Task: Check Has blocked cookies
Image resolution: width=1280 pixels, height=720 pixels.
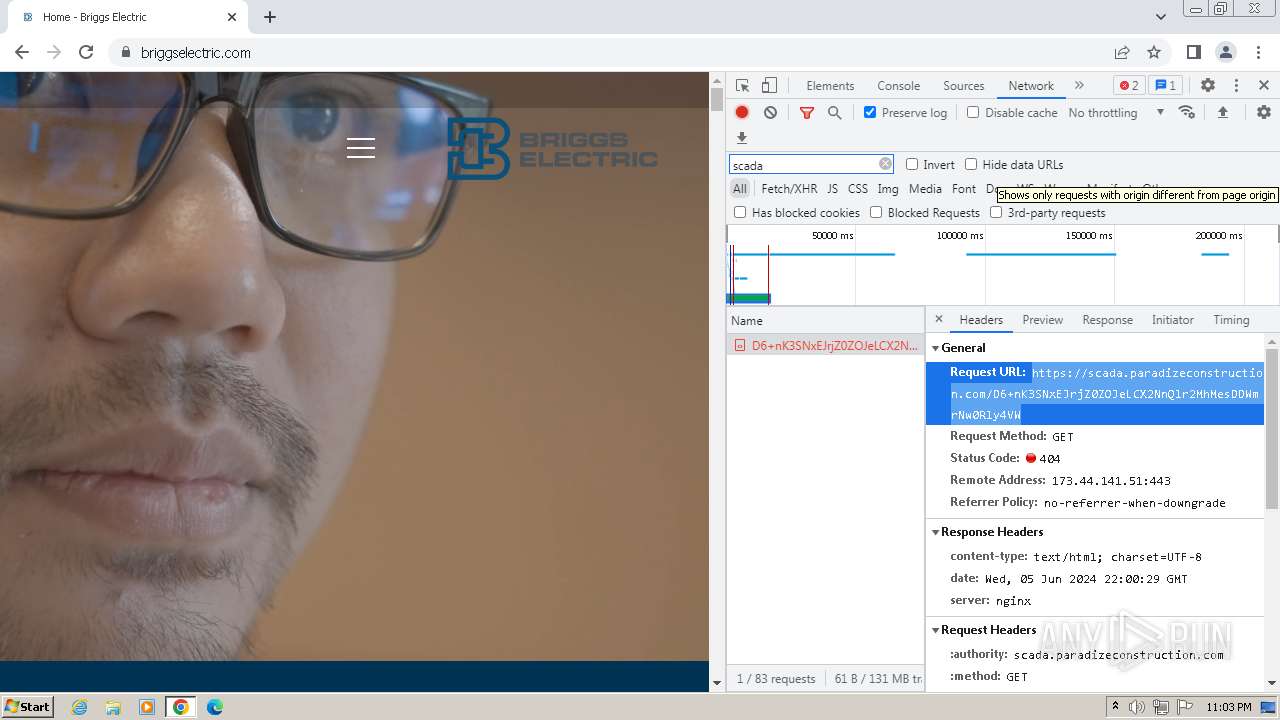Action: pyautogui.click(x=740, y=212)
